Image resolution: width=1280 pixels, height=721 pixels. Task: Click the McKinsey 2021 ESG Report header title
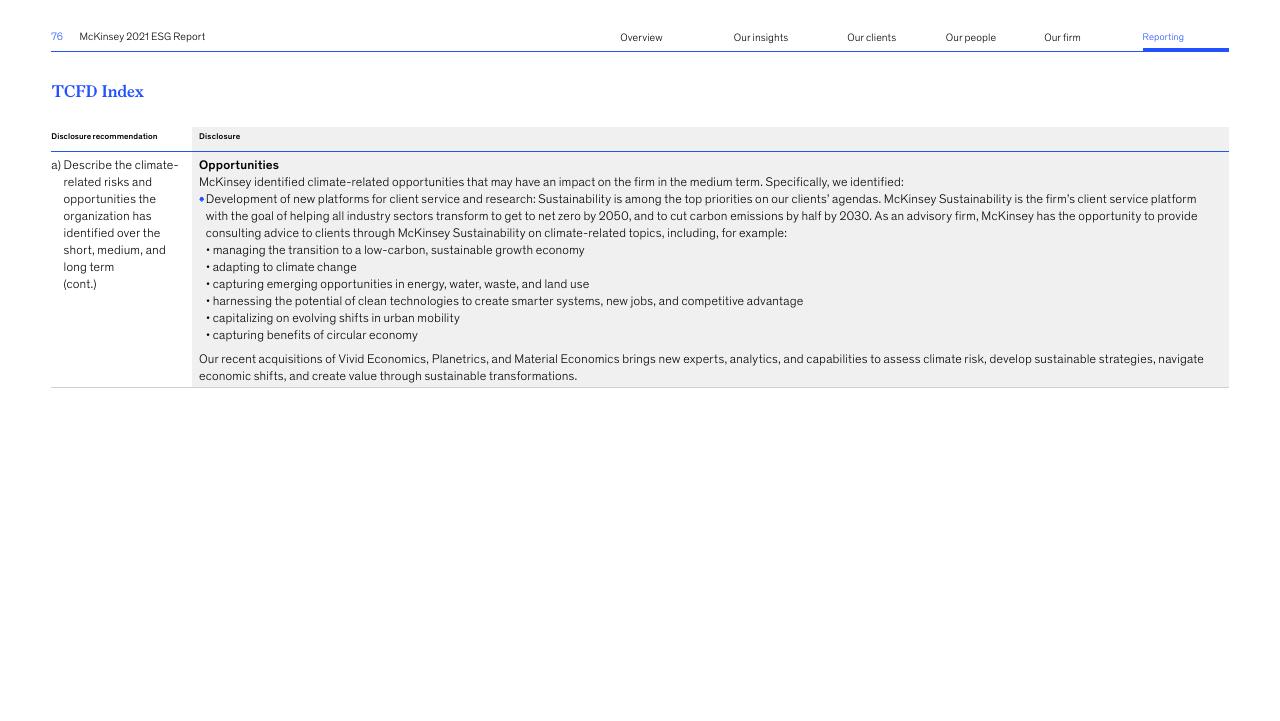pos(142,37)
